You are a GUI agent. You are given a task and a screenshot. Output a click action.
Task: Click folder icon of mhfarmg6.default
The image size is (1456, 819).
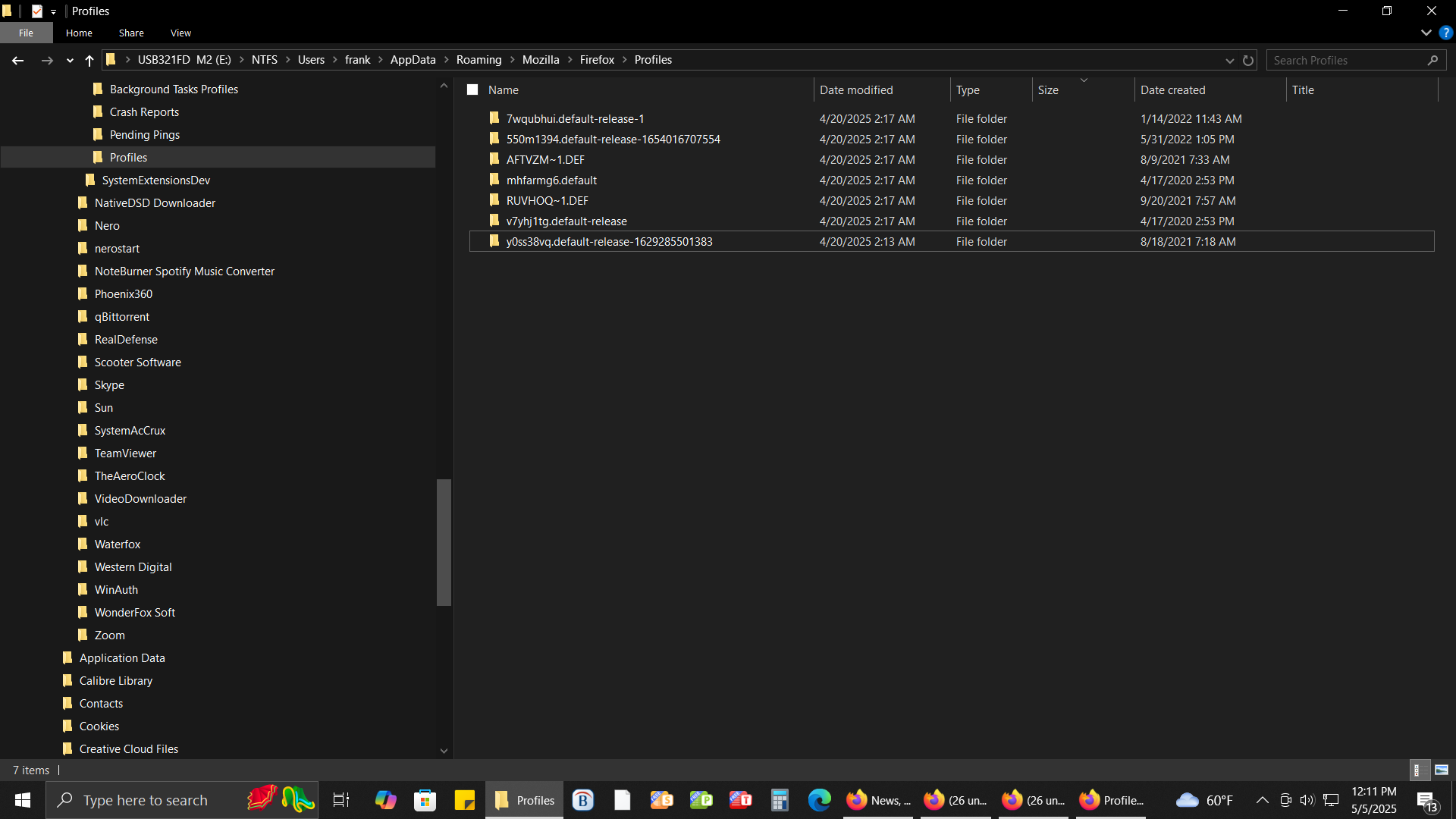[x=494, y=180]
